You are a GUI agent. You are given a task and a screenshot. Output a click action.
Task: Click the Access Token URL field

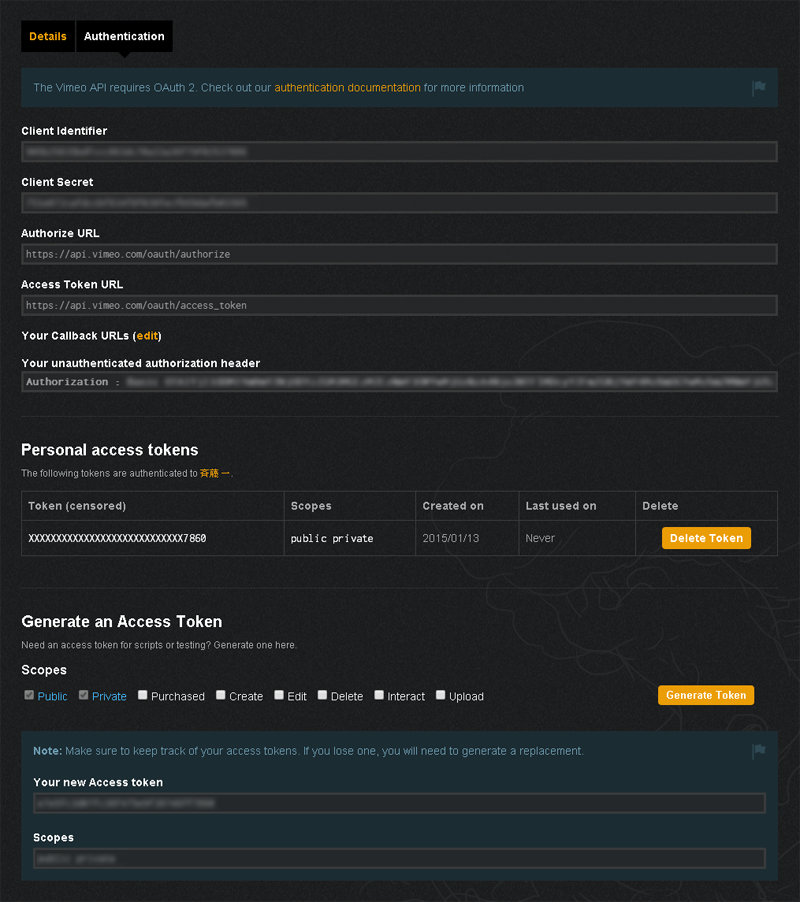[399, 305]
